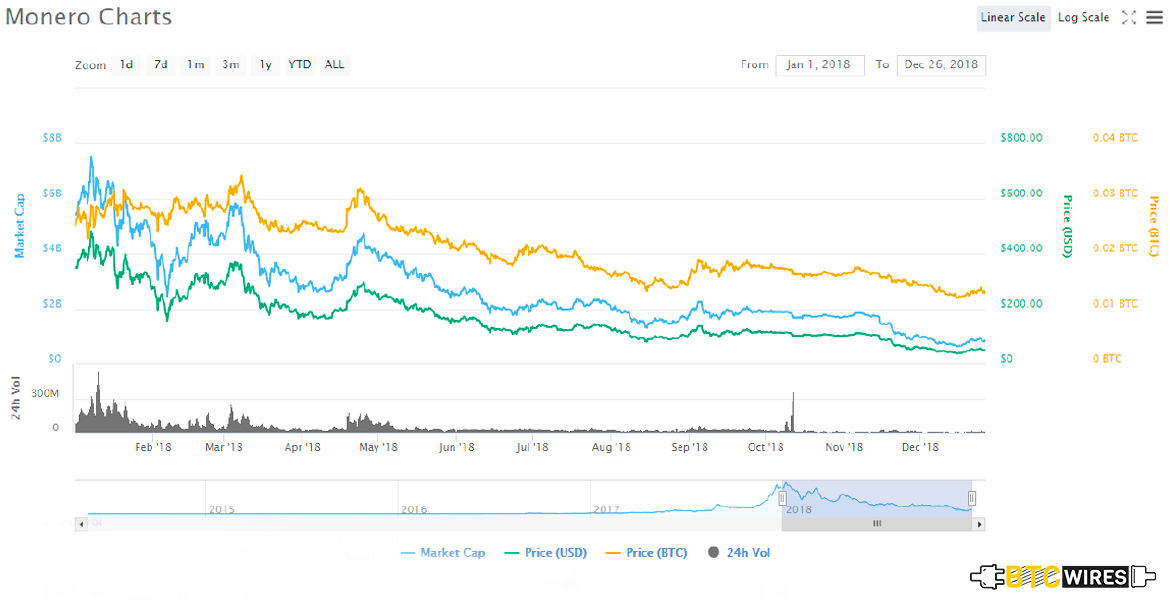
Task: Click the Feb '18 x-axis label
Action: point(153,447)
